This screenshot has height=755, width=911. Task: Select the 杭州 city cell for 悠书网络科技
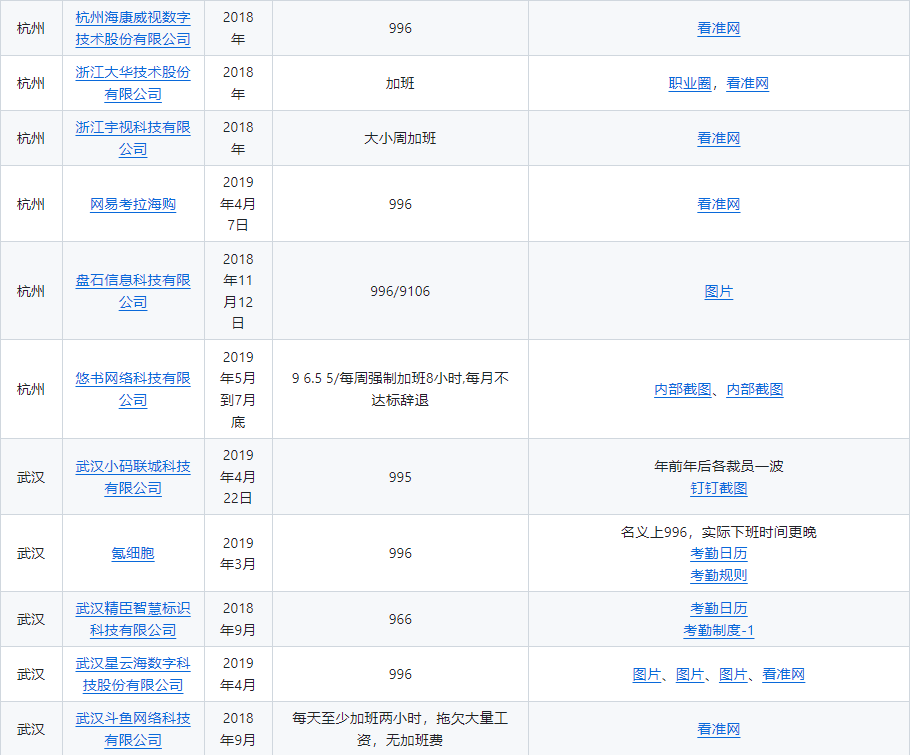(x=31, y=389)
